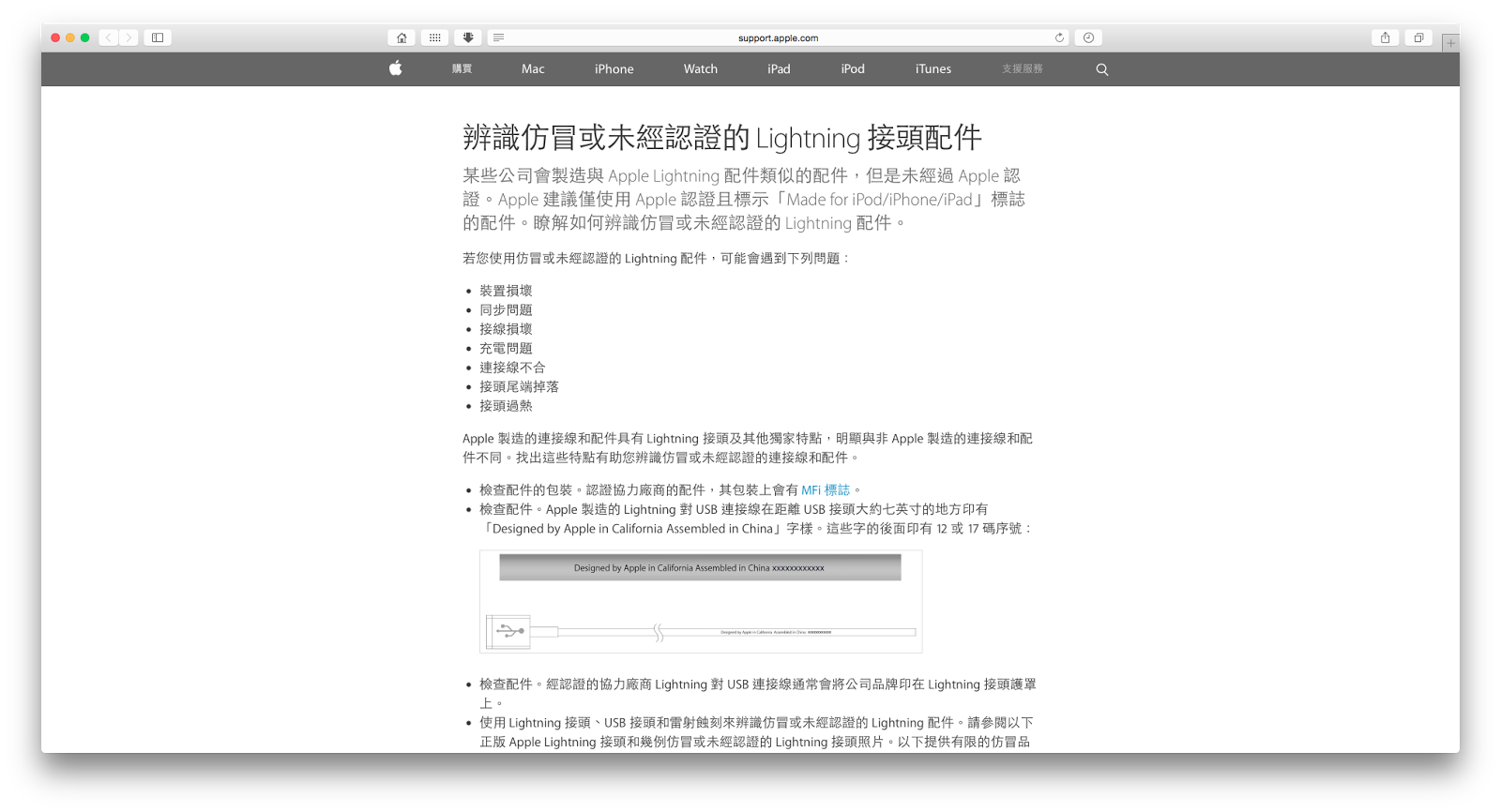1501x812 pixels.
Task: Open the Watch nav item
Action: (x=701, y=69)
